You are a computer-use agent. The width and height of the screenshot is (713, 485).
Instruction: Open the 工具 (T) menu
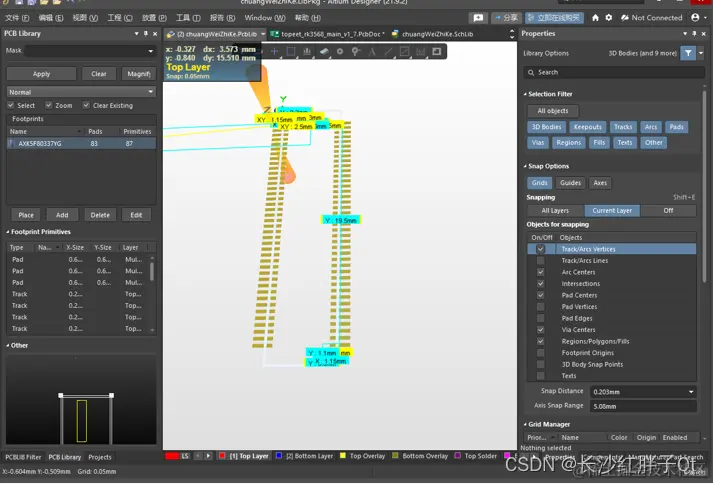pos(188,18)
